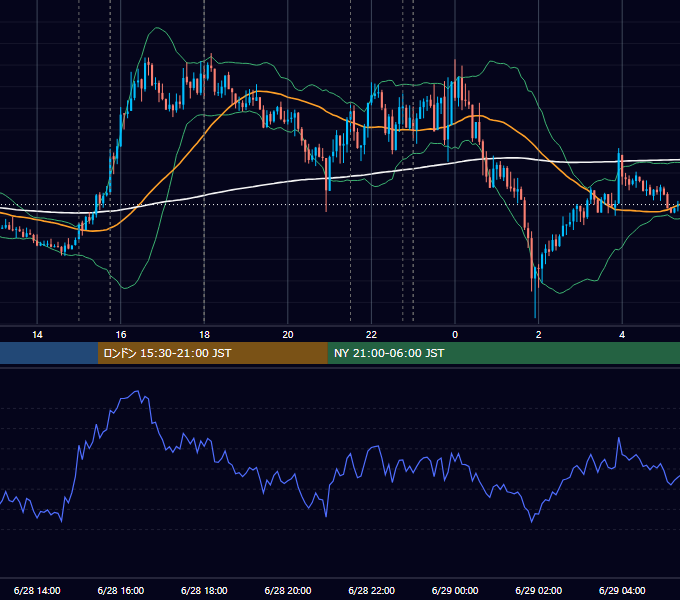Click the 6/28 16:00 date label
680x600 pixels.
point(121,590)
